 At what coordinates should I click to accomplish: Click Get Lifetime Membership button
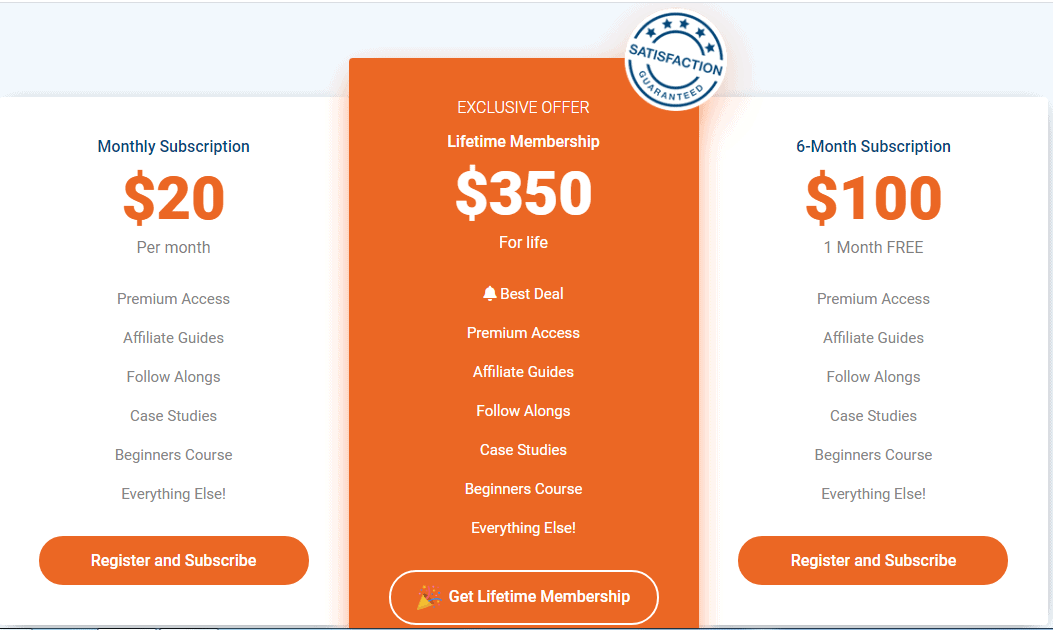(x=524, y=597)
